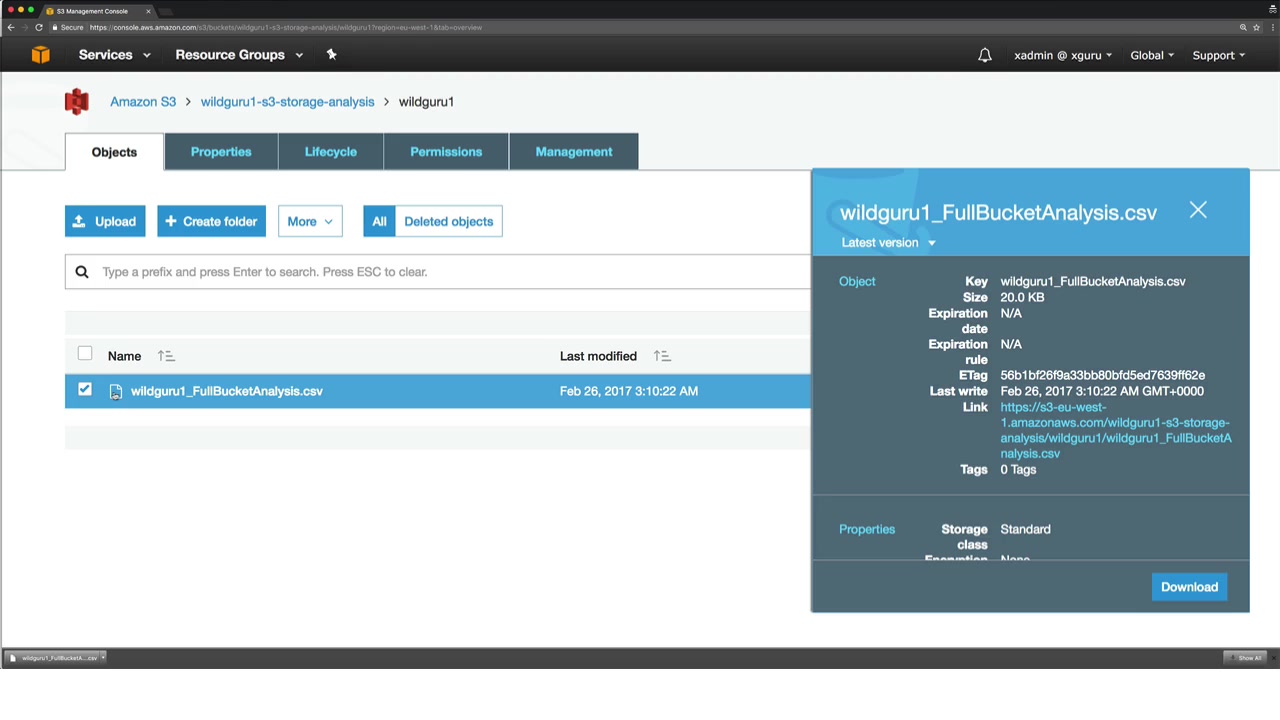Open the Lifecycle tab
Viewport: 1280px width, 720px height.
tap(331, 152)
